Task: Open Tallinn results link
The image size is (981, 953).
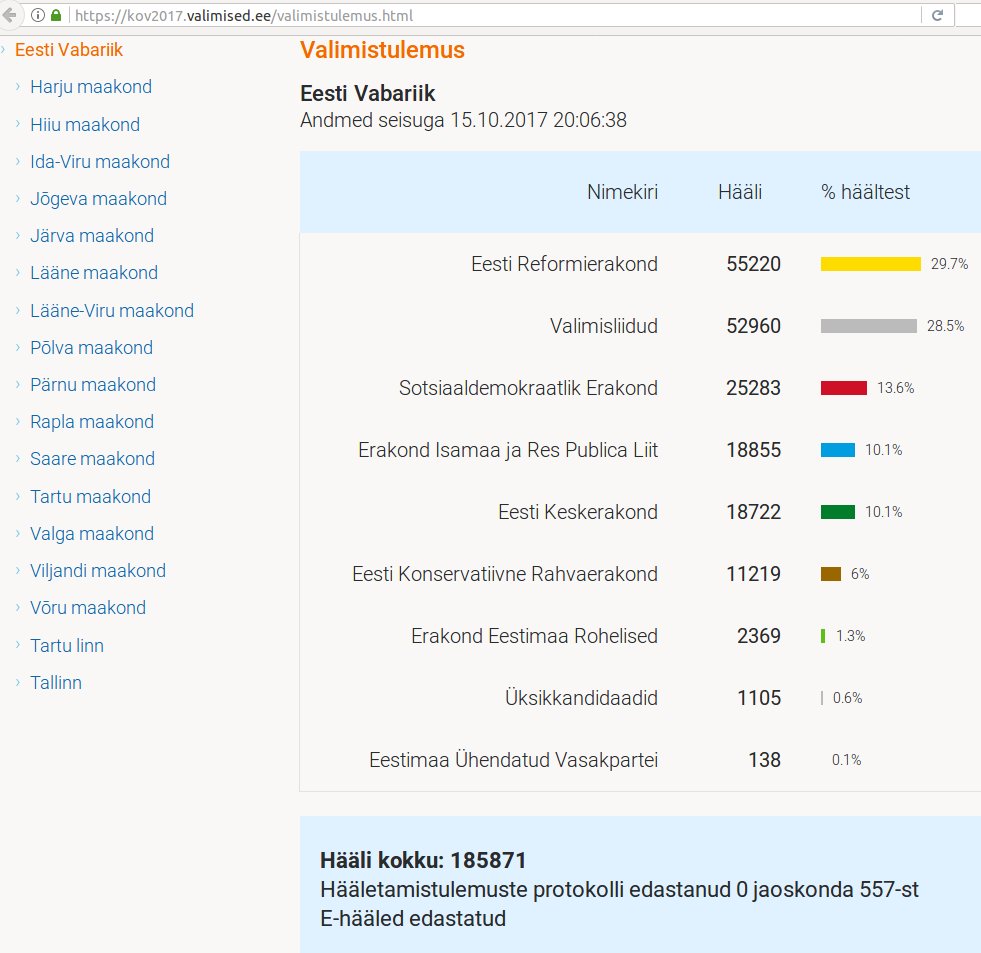Action: pos(56,683)
